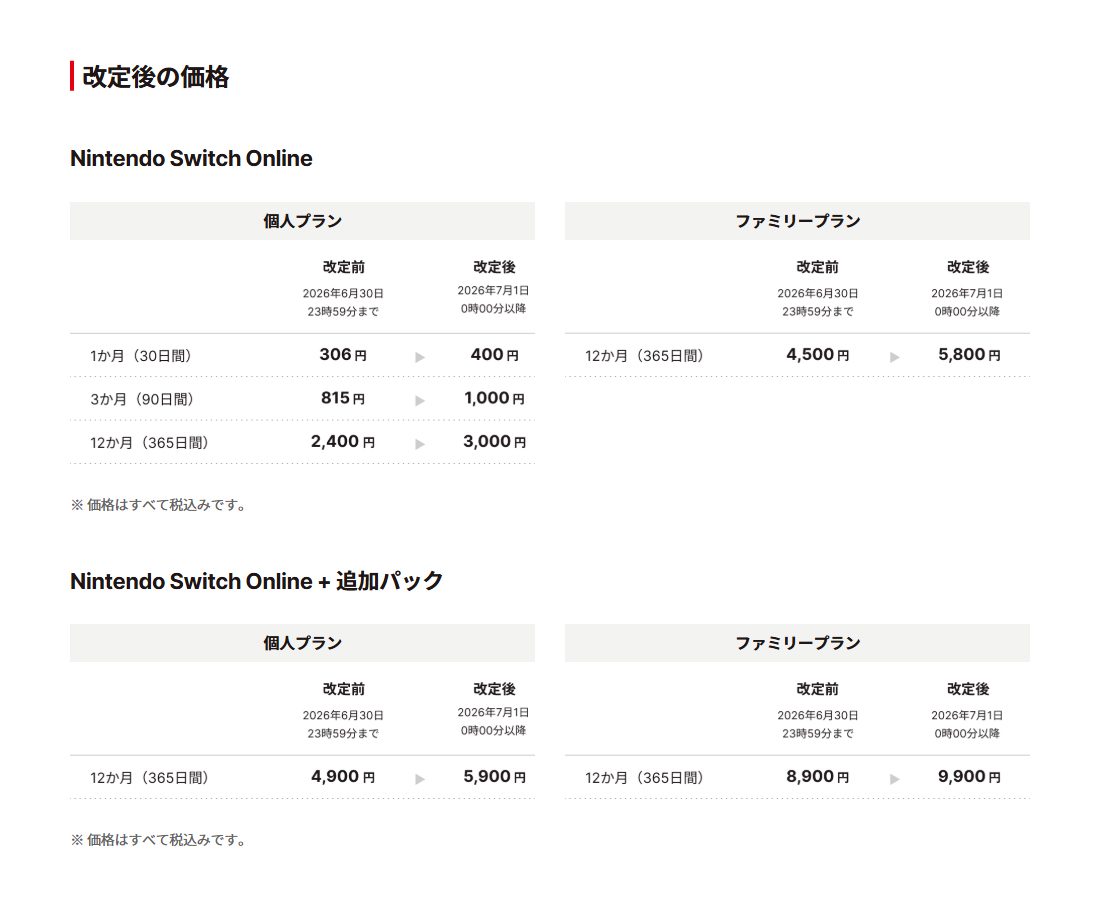Click the 改定後の価格 page heading
The height and width of the screenshot is (900, 1100).
(156, 76)
